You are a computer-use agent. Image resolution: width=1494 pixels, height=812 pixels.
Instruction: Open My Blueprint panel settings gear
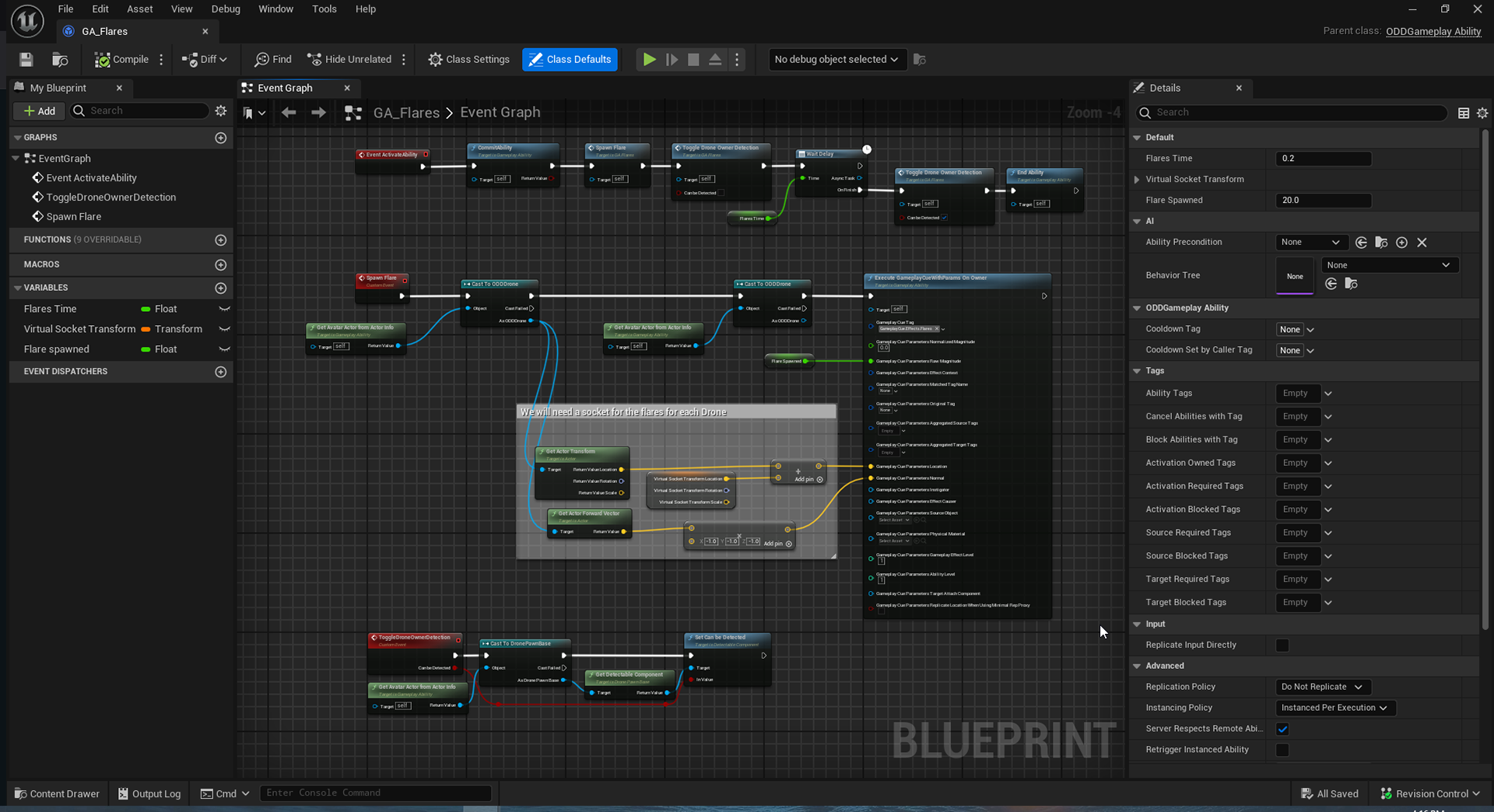point(221,111)
